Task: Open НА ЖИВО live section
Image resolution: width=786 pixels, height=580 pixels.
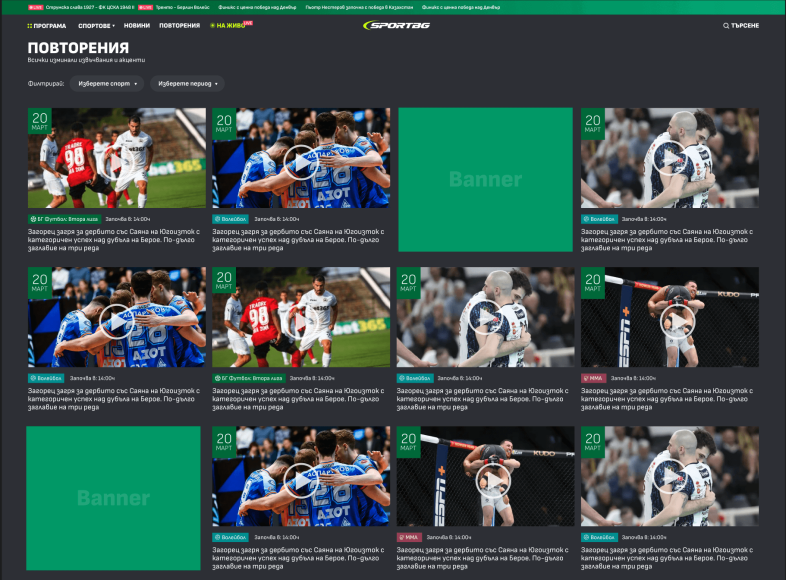Action: [231, 26]
